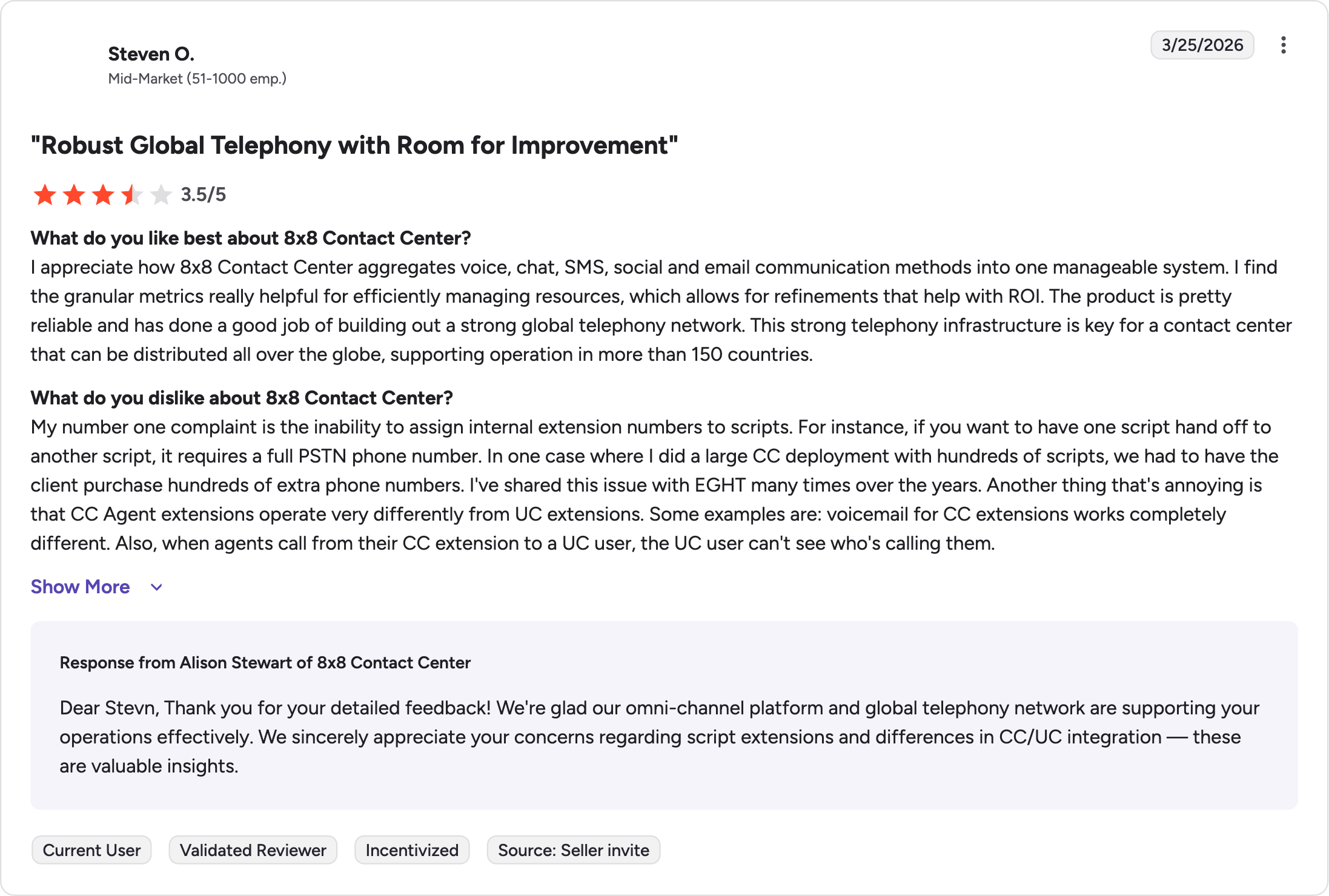
Task: Click the empty fifth gray star
Action: click(x=161, y=195)
